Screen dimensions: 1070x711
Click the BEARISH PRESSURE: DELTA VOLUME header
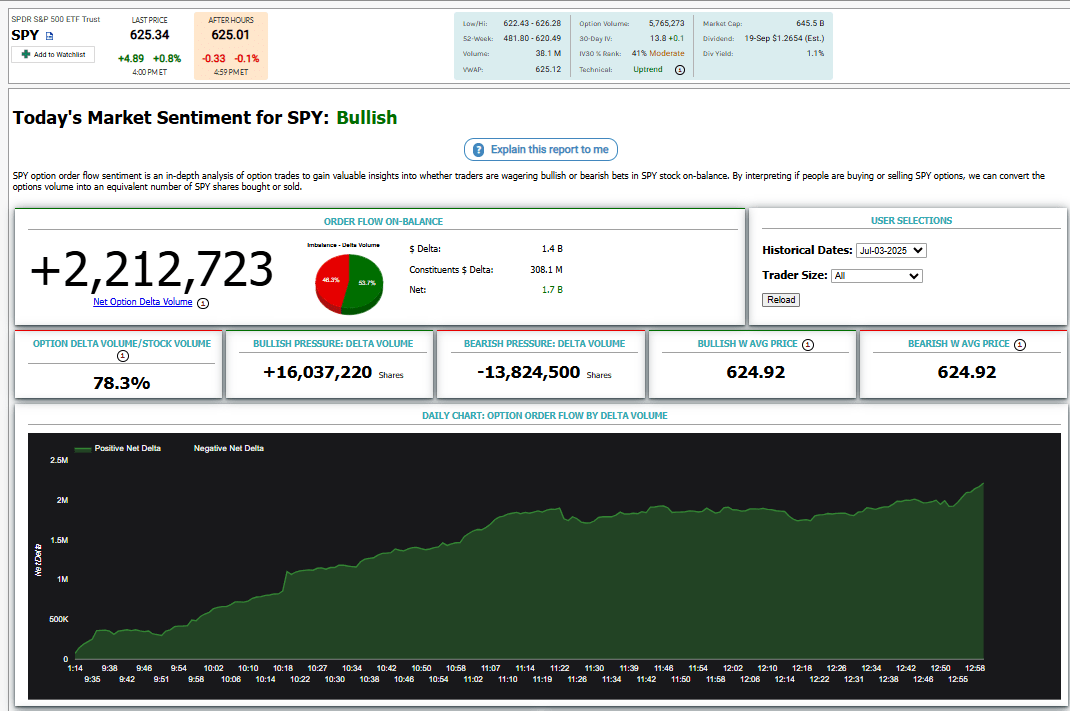545,344
